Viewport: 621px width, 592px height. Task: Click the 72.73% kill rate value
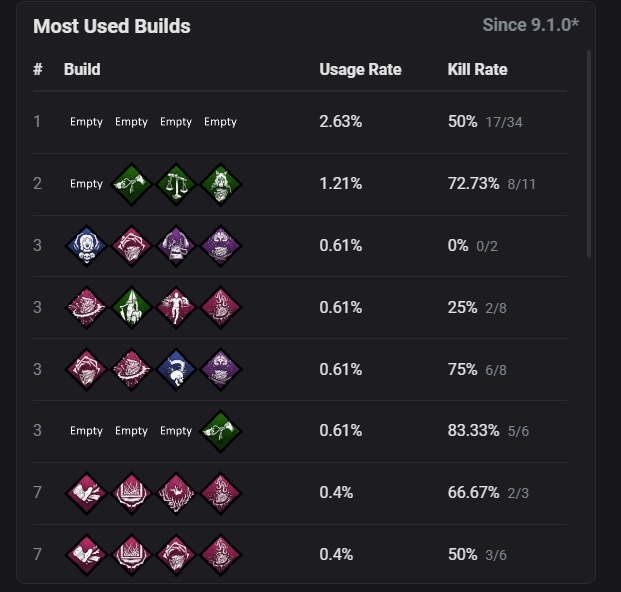473,184
